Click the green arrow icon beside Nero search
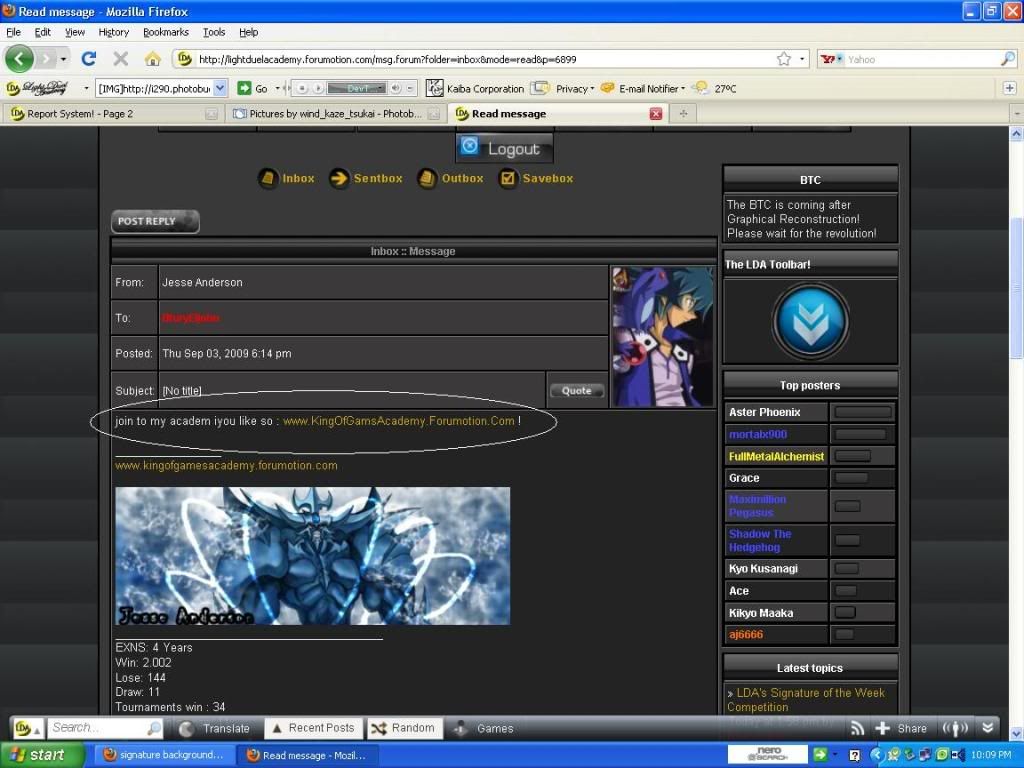The width and height of the screenshot is (1024, 768). click(x=820, y=755)
